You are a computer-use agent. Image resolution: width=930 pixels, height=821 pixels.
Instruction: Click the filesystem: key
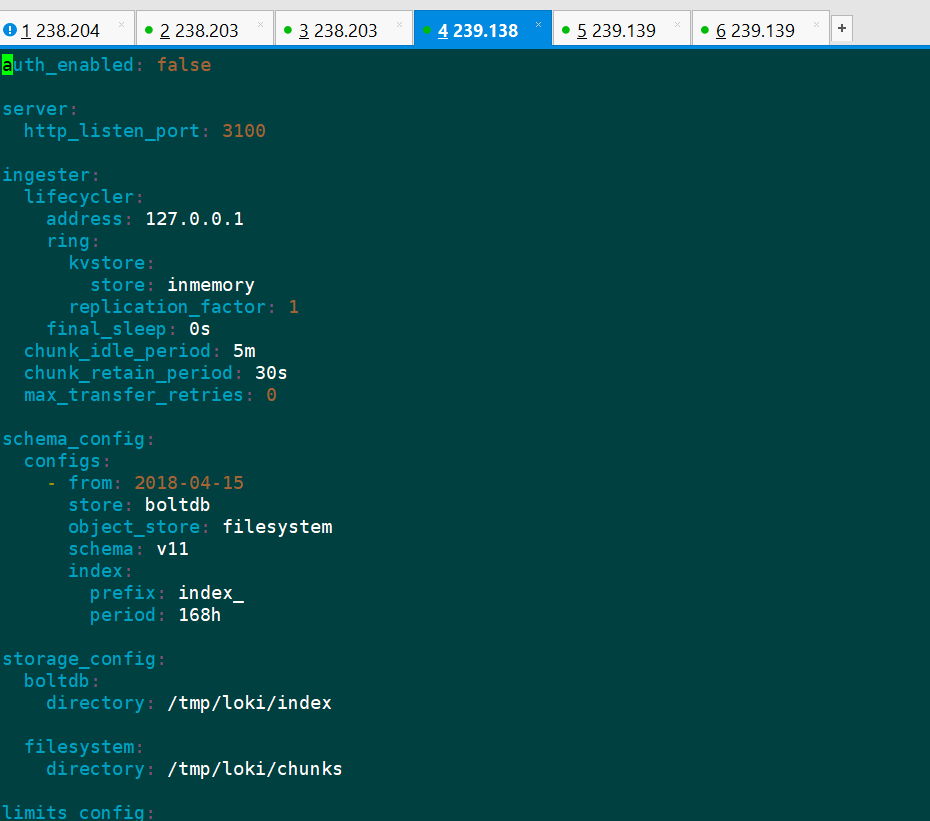[84, 747]
